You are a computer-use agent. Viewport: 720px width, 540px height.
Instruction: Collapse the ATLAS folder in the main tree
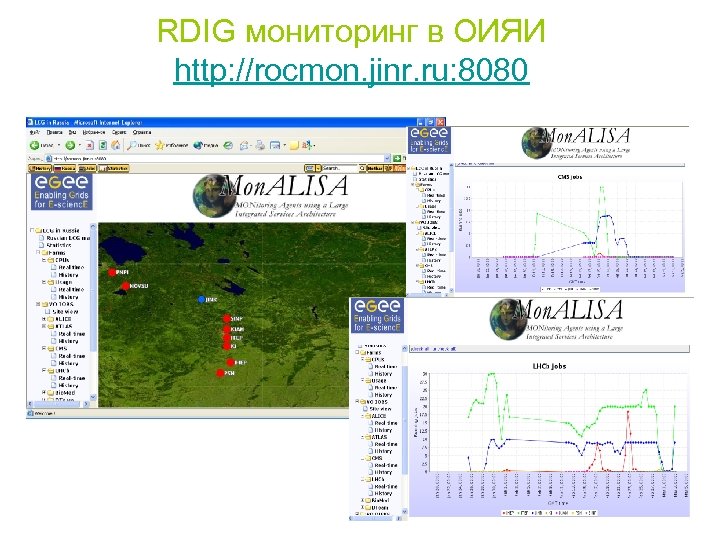(44, 326)
